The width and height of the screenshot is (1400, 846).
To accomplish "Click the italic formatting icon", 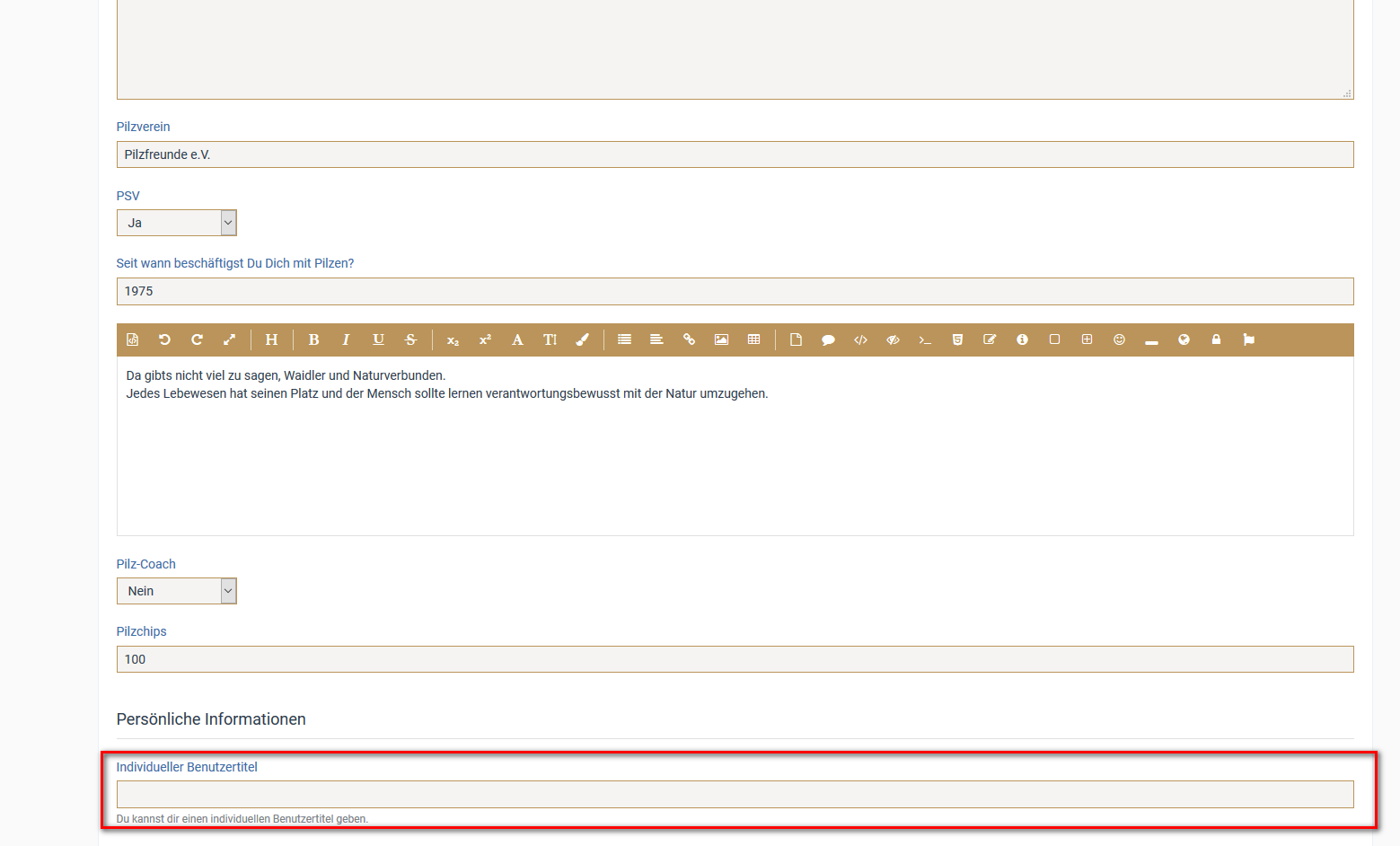I will [346, 339].
